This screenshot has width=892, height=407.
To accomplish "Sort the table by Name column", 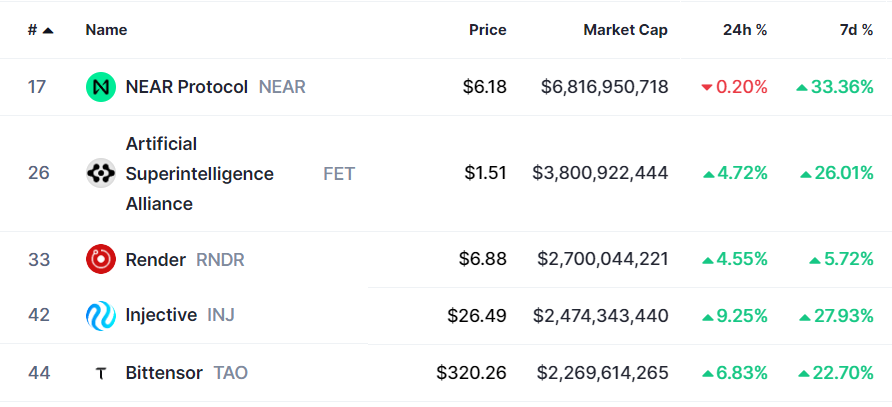I will point(106,30).
